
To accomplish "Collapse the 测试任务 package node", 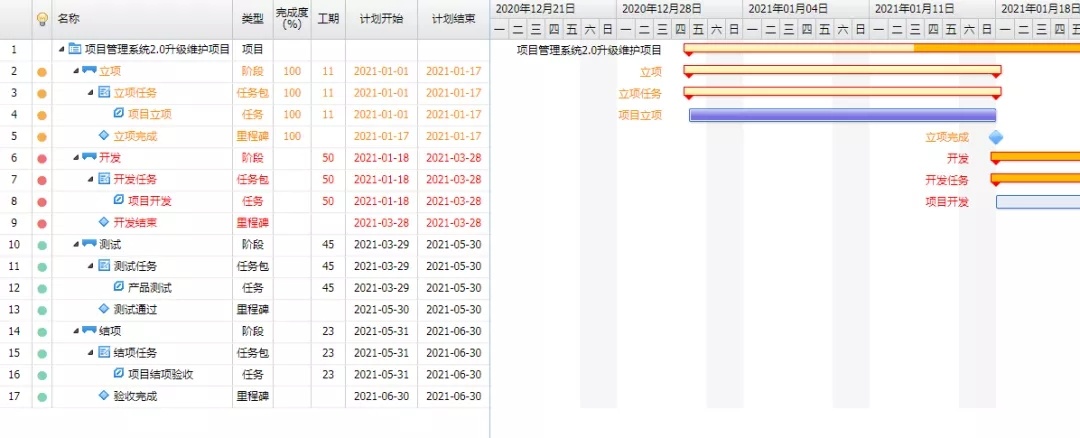I will 91,267.
